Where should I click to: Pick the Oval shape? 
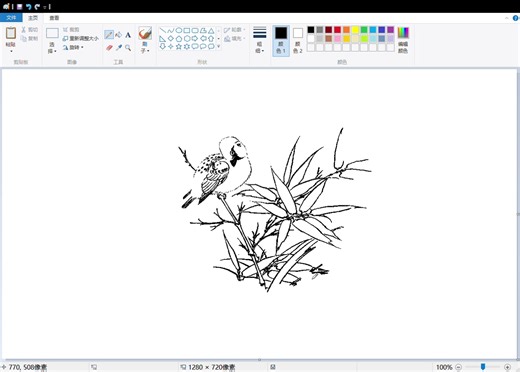pos(179,31)
